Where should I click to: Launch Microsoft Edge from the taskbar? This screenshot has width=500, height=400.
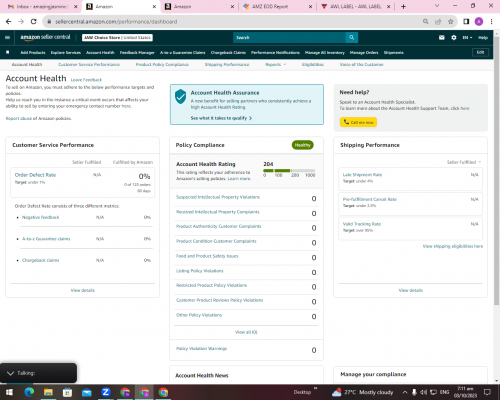click(x=29, y=392)
